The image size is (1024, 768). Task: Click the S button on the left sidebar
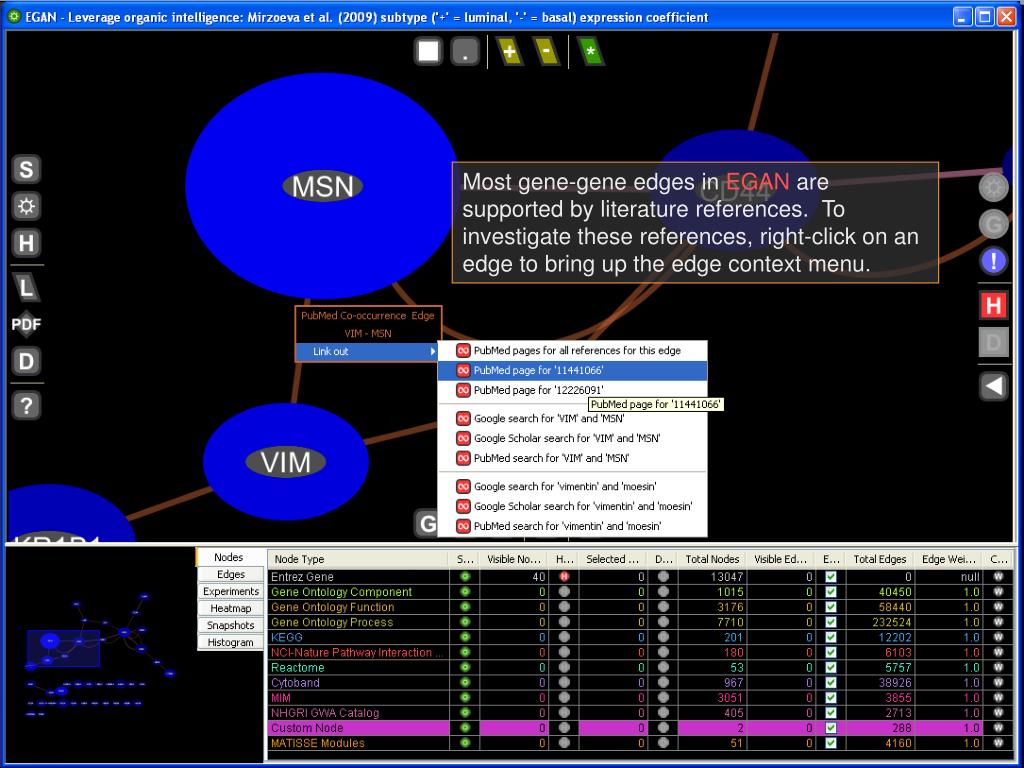26,169
